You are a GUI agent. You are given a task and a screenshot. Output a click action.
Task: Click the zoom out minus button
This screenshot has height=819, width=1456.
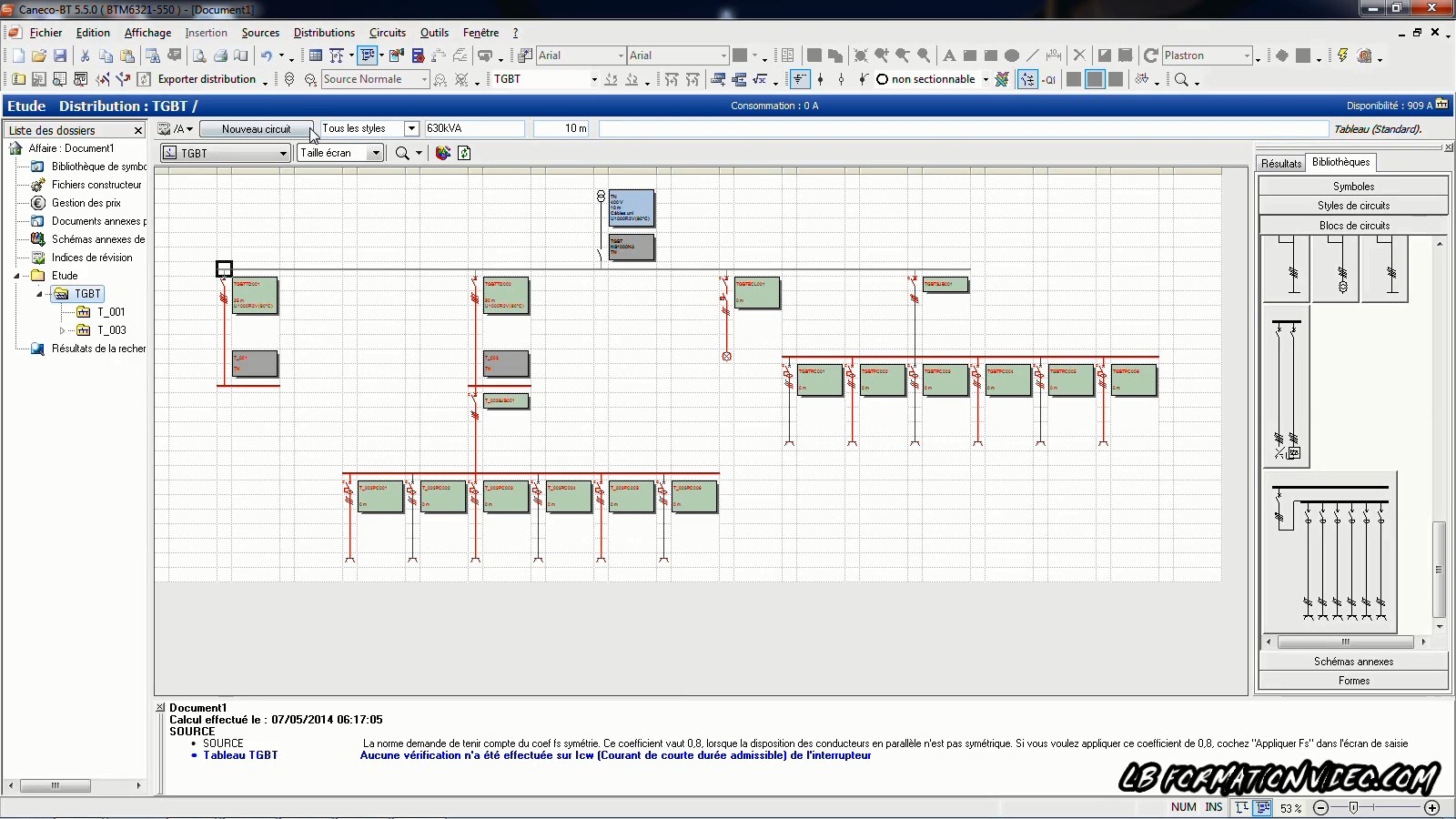1320,807
